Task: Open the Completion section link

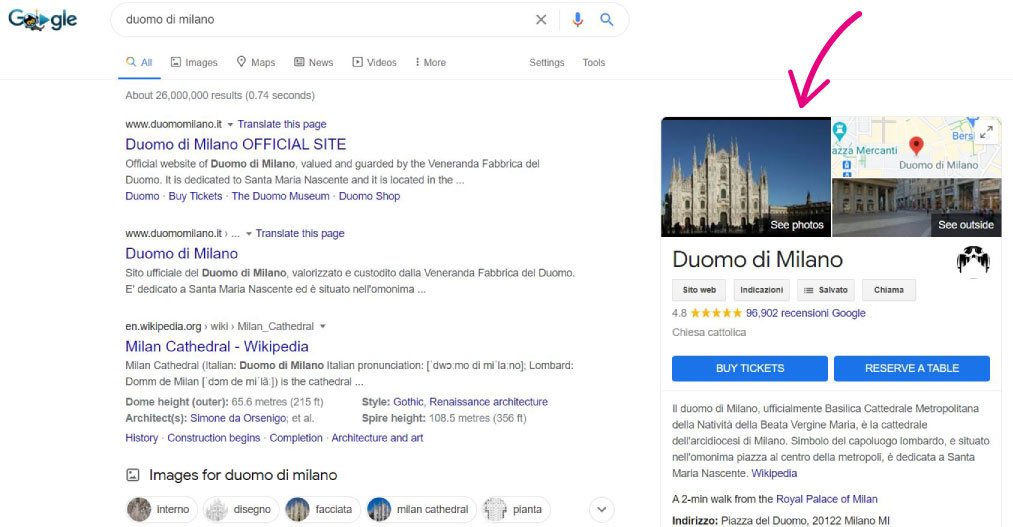Action: [x=296, y=438]
